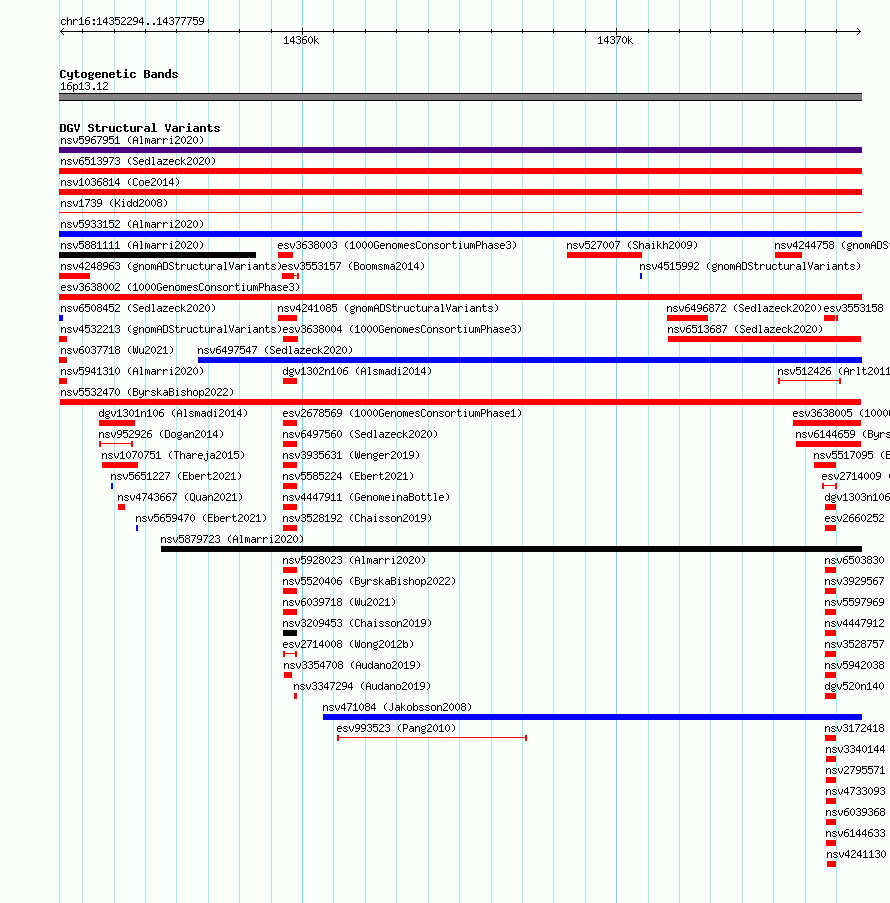This screenshot has width=890, height=903.
Task: Select nsv5520406 (ByrskaBishop2022) variant label
Action: click(x=369, y=582)
